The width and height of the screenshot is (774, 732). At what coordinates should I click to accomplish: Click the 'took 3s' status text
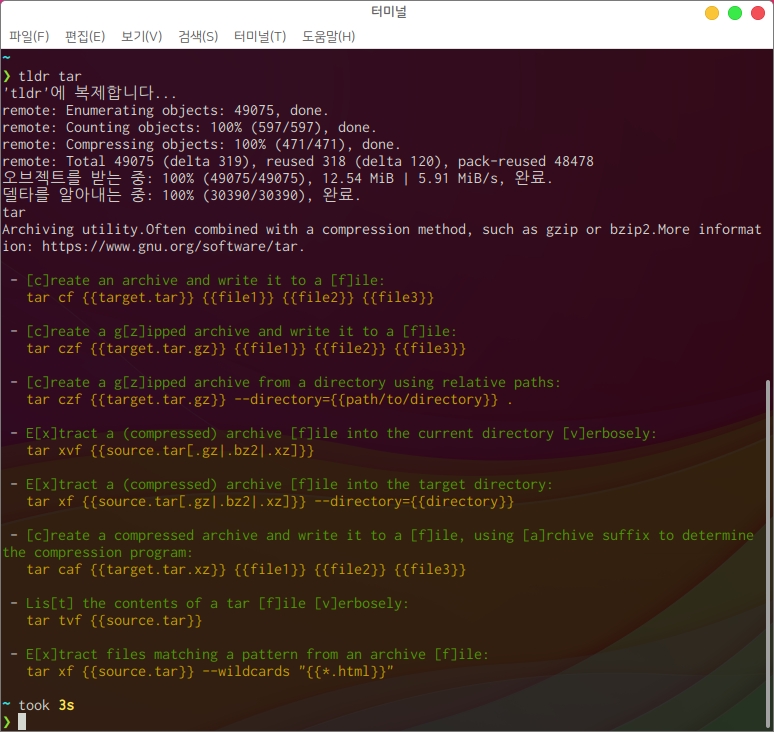[46, 705]
